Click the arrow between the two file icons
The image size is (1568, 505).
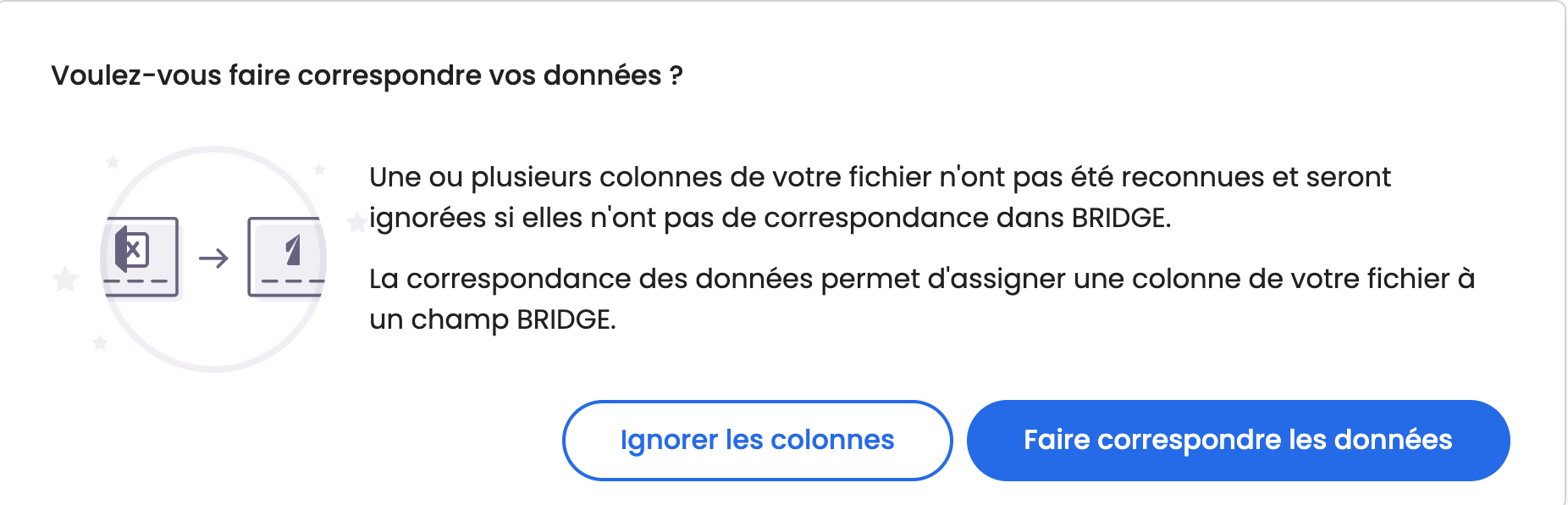click(x=213, y=258)
